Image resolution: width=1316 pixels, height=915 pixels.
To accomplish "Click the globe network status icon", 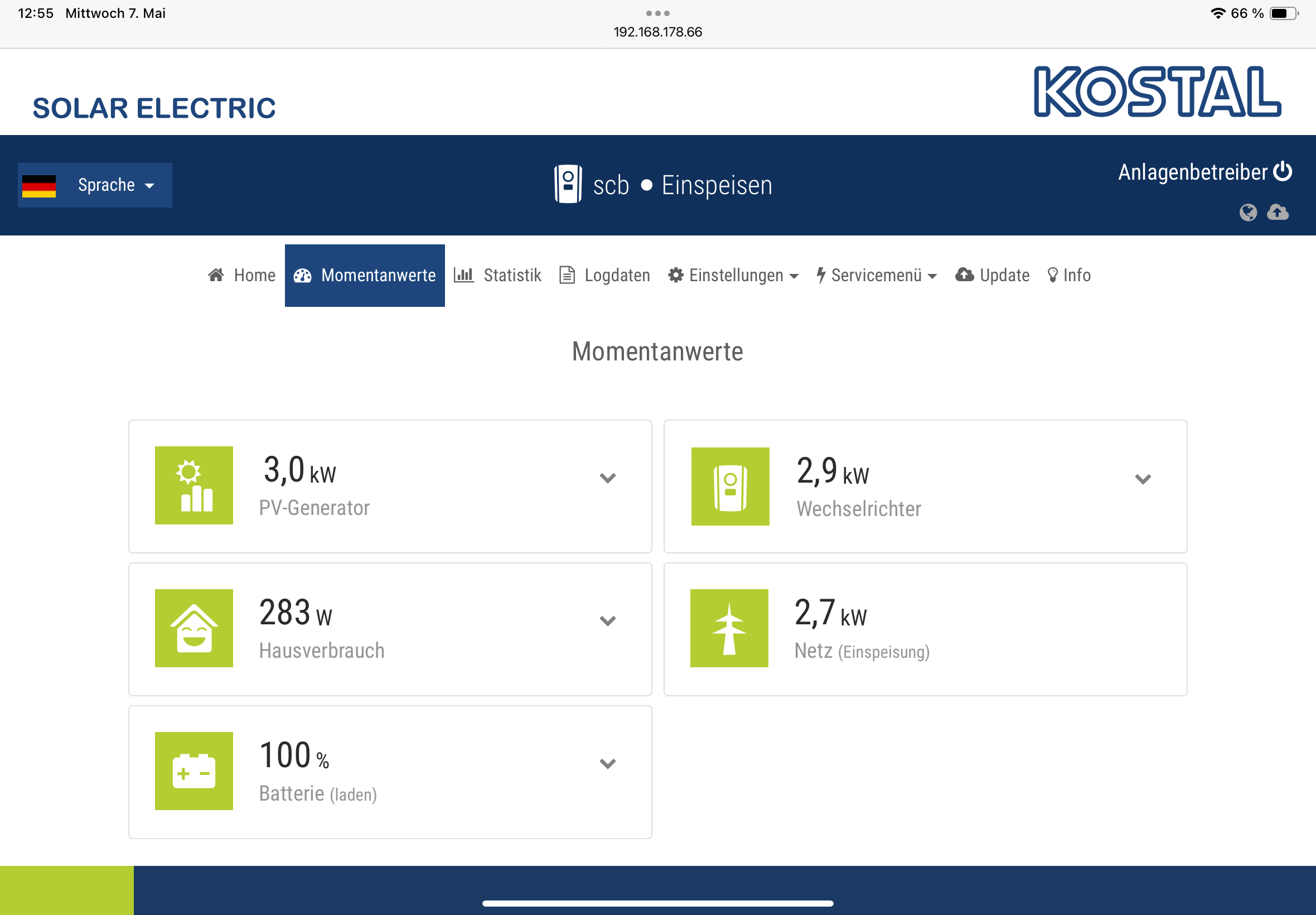I will (1248, 213).
